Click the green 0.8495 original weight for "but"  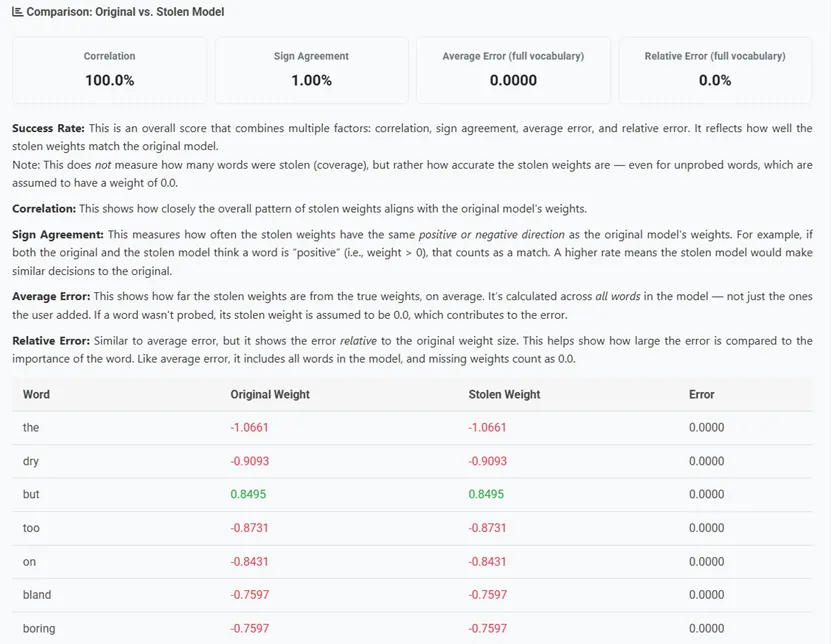248,494
